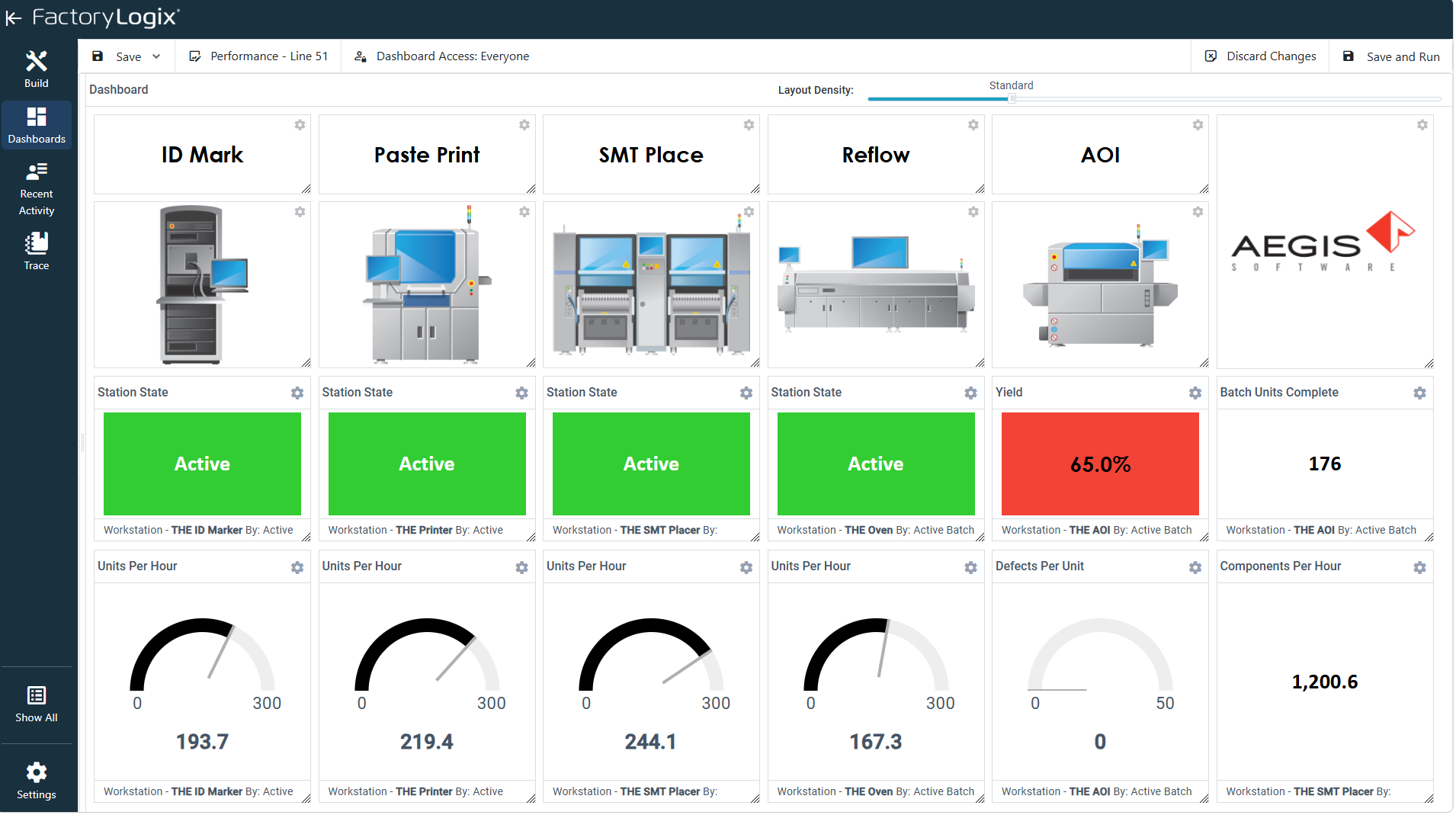Select the Reflow title text
Viewport: 1456px width, 815px height.
point(876,155)
